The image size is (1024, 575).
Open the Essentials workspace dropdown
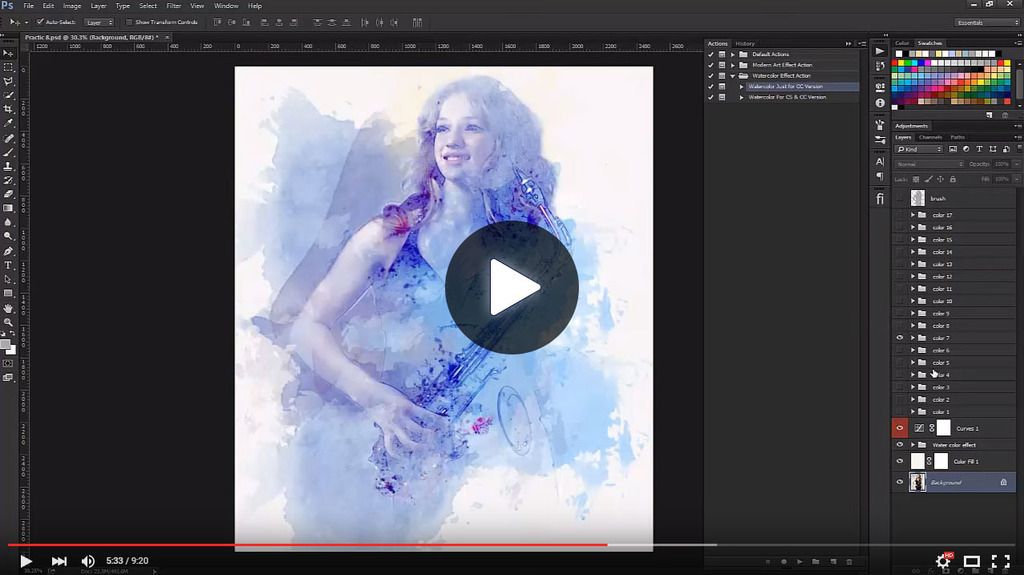(987, 22)
